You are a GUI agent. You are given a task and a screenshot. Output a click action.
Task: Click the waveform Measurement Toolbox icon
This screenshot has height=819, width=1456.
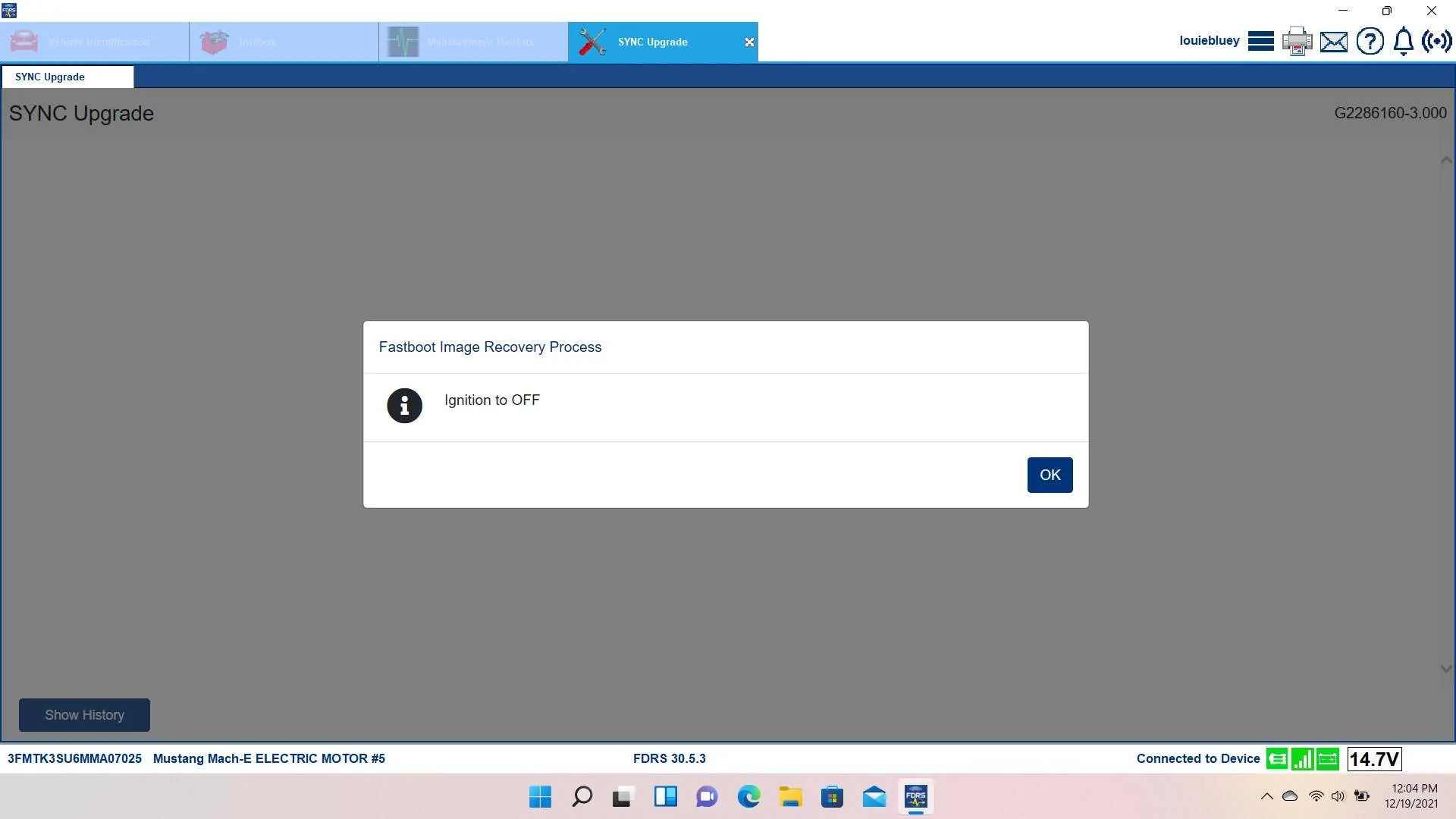point(403,42)
